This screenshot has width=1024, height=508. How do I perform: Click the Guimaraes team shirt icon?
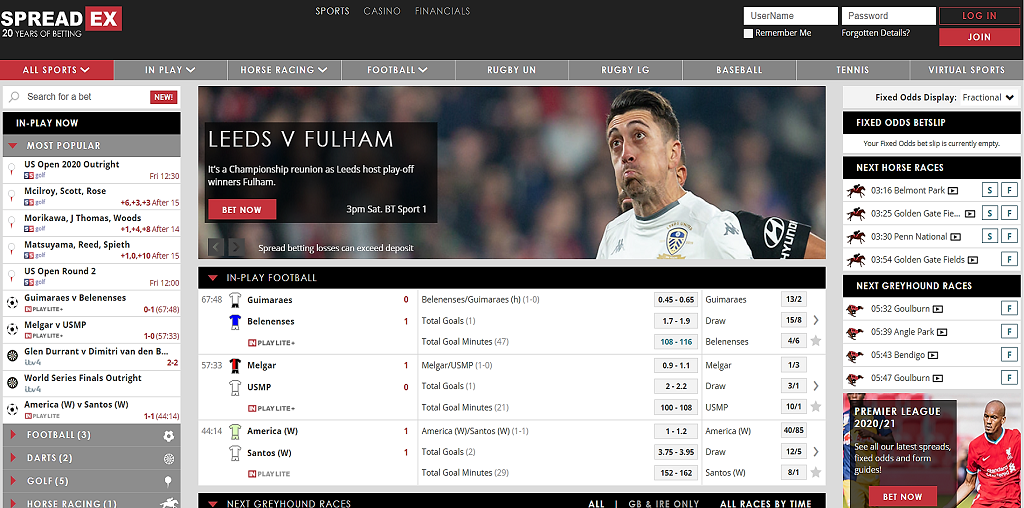[x=235, y=300]
